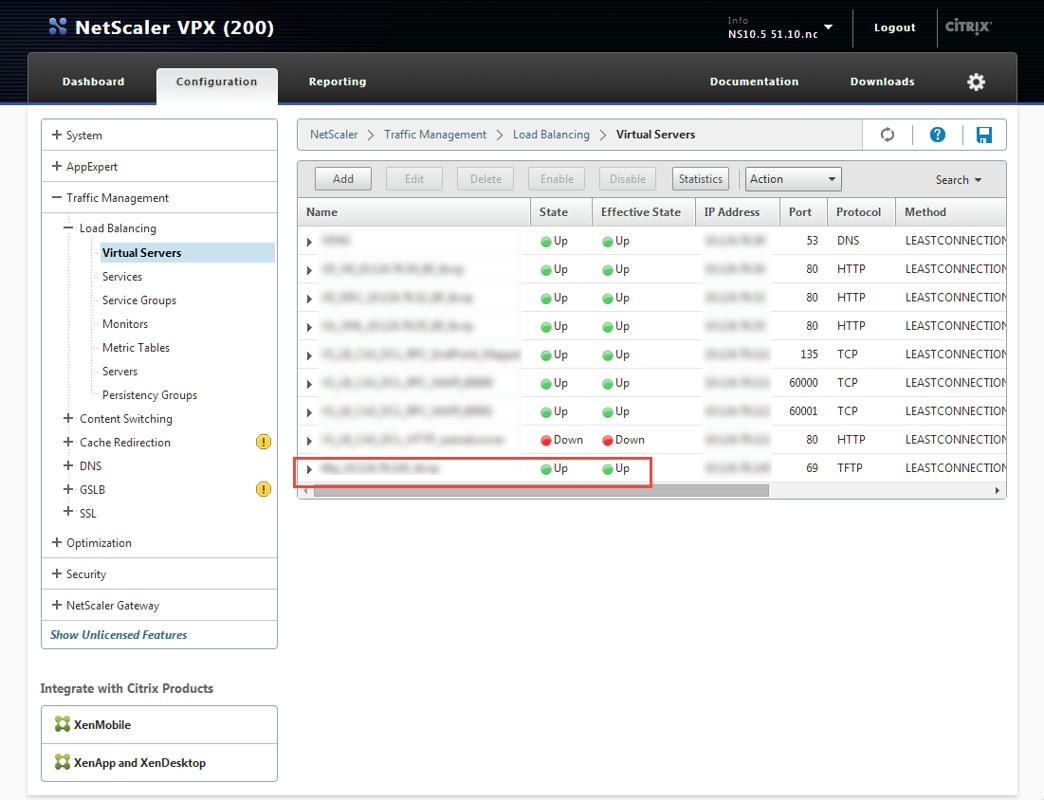Image resolution: width=1044 pixels, height=800 pixels.
Task: Click the table's horizontal scrollbar
Action: [540, 491]
